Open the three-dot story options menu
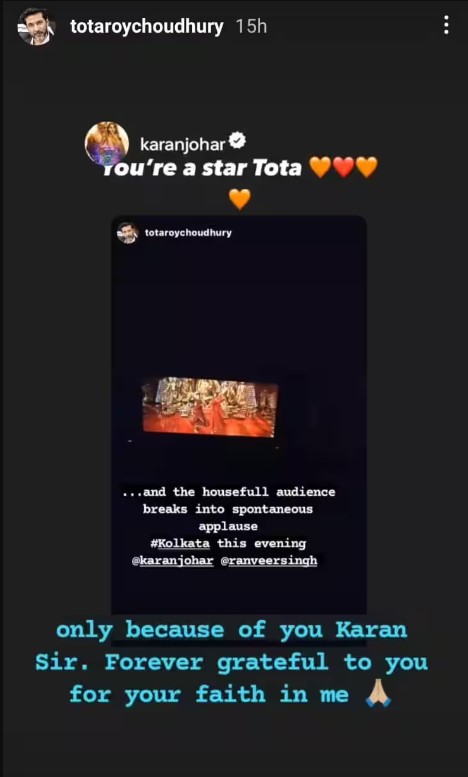The height and width of the screenshot is (777, 468). tap(446, 25)
